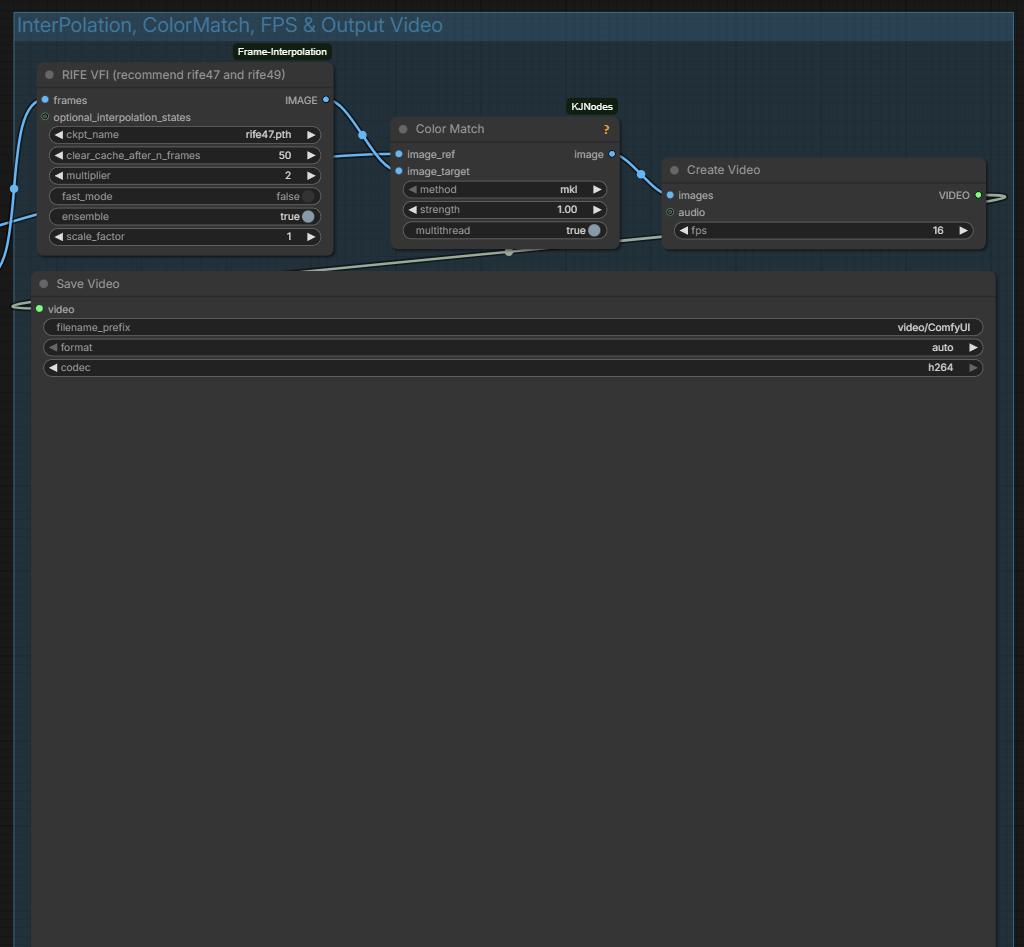1024x947 pixels.
Task: Collapse the Save Video node using its dot
Action: (x=44, y=284)
